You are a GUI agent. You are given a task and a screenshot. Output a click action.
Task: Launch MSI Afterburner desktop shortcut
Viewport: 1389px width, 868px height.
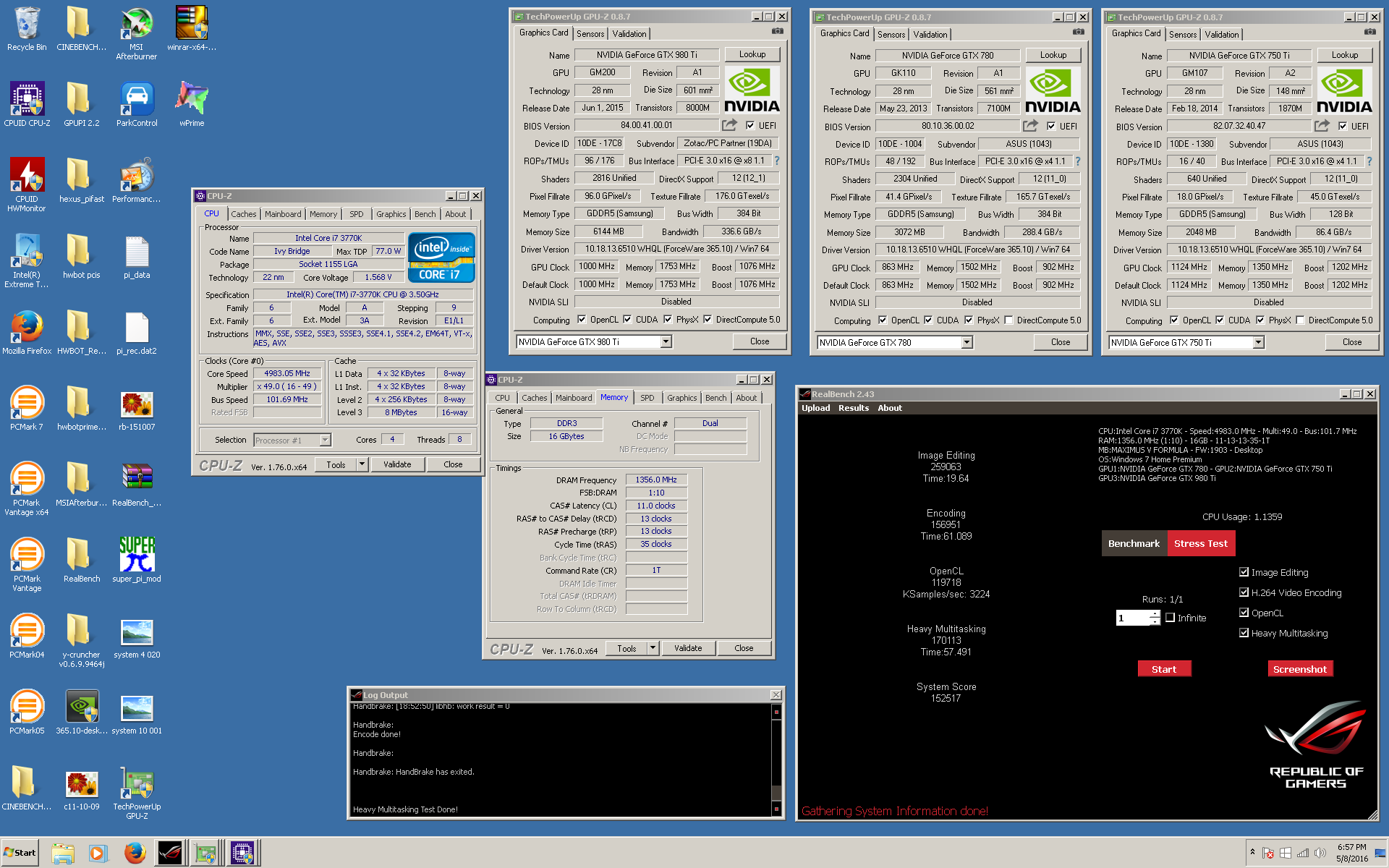(x=137, y=33)
